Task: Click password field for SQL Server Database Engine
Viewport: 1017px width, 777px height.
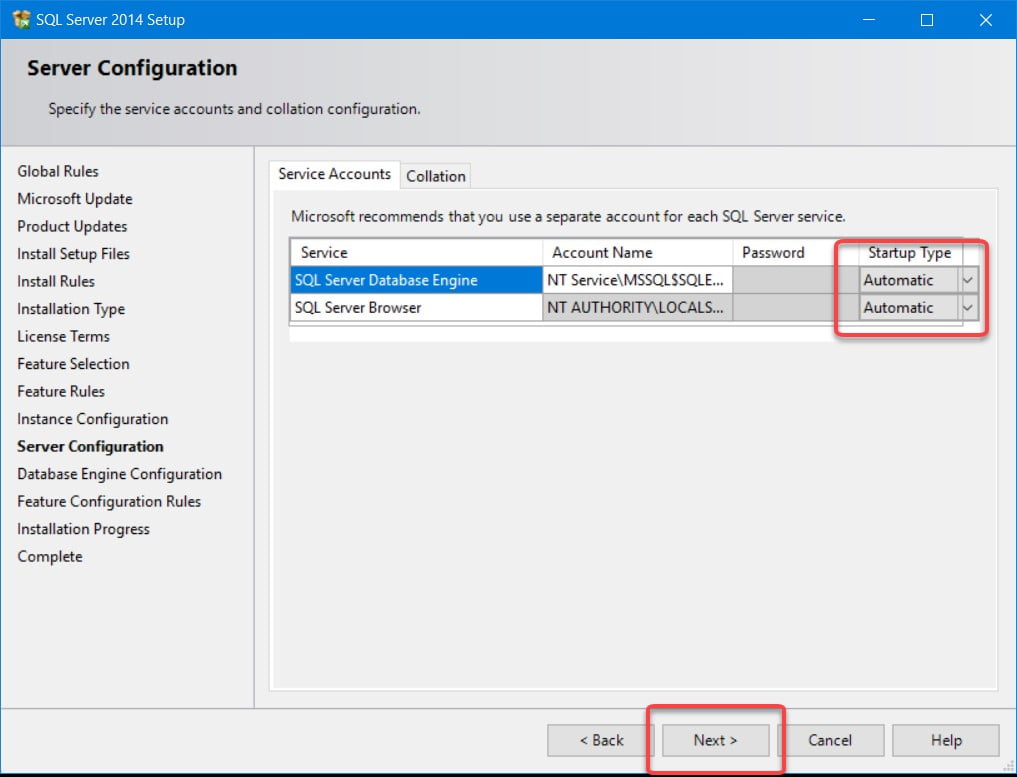Action: pyautogui.click(x=796, y=280)
